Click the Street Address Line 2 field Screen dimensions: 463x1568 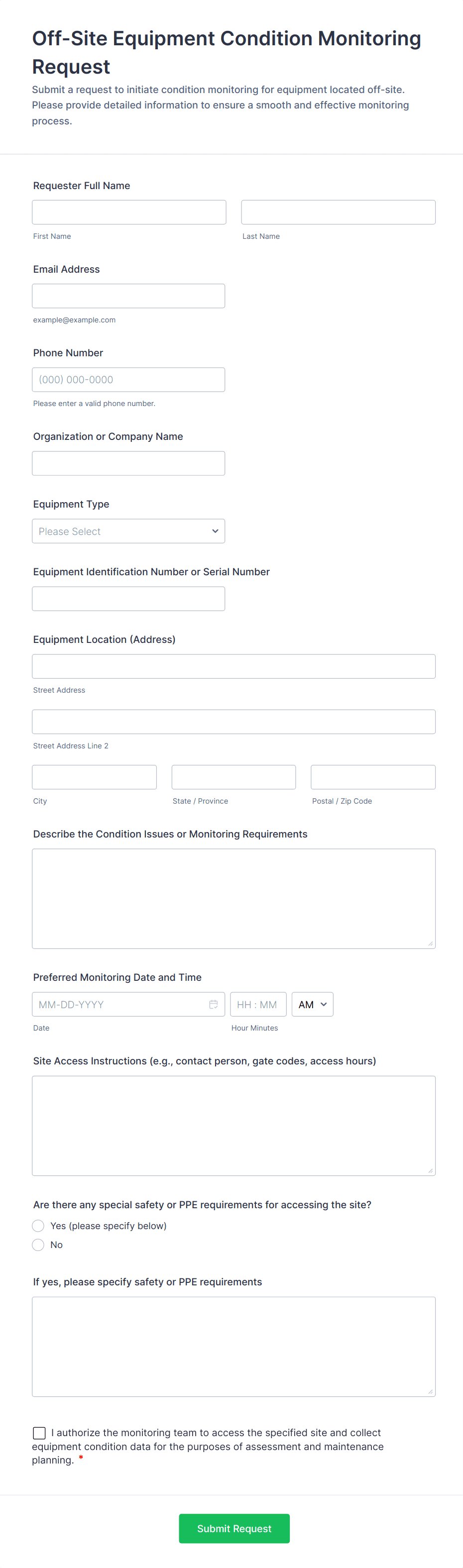233,722
